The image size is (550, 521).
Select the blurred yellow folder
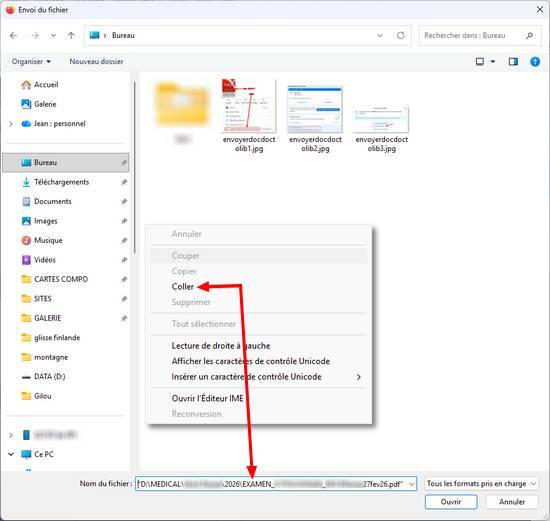pos(182,104)
